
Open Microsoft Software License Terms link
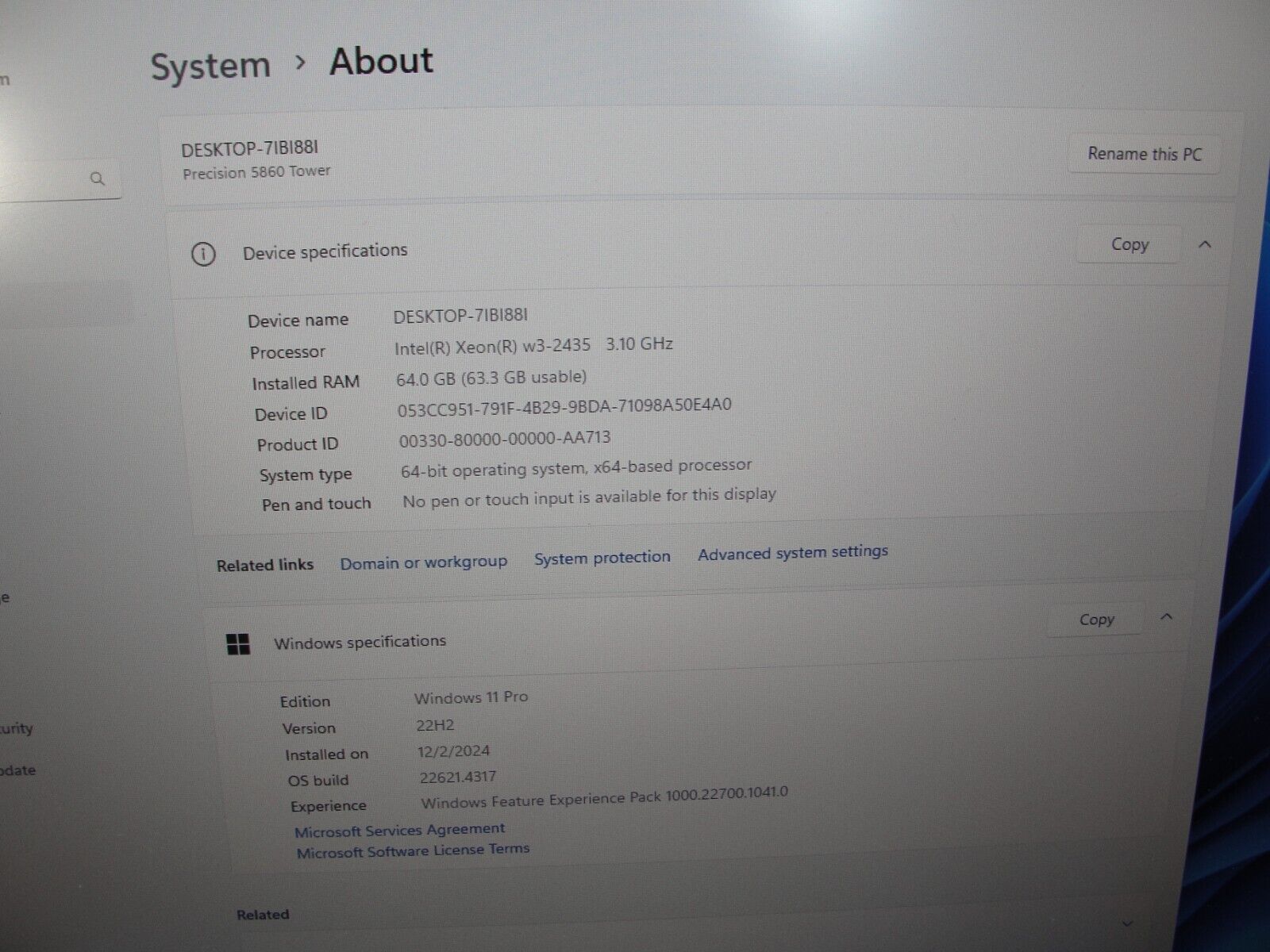(413, 850)
